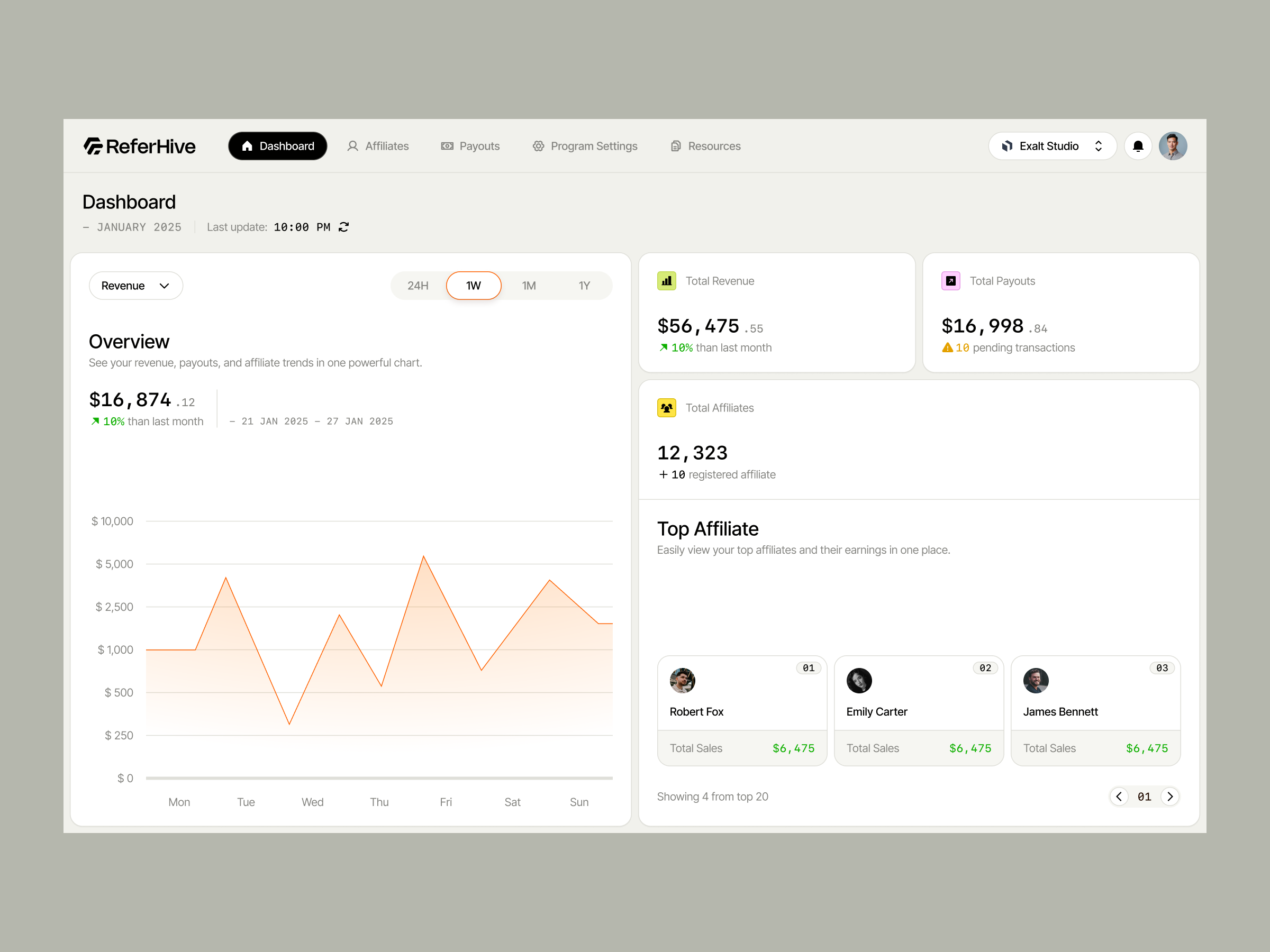Viewport: 1270px width, 952px height.
Task: Click the 12,323 total affiliates value
Action: pyautogui.click(x=692, y=453)
